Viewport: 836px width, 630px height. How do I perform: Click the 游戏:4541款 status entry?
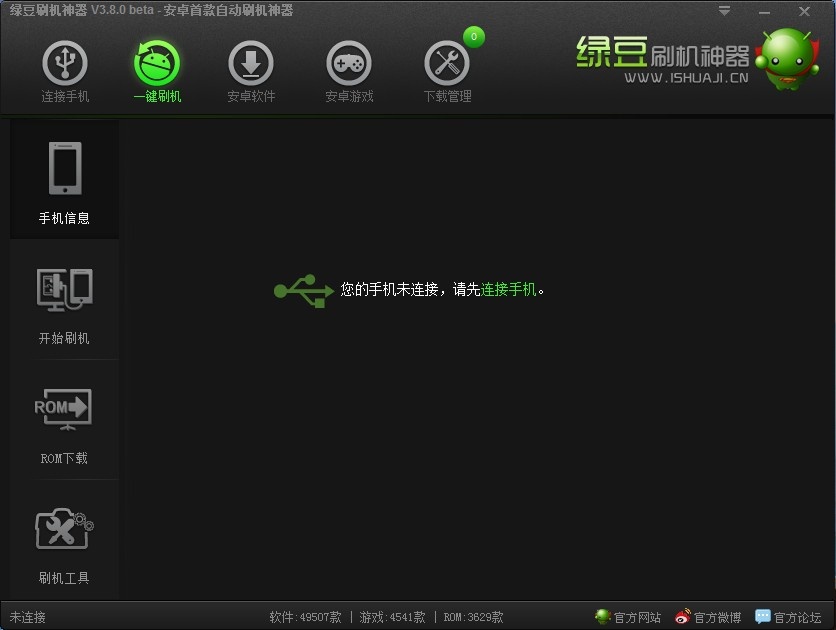coord(392,617)
